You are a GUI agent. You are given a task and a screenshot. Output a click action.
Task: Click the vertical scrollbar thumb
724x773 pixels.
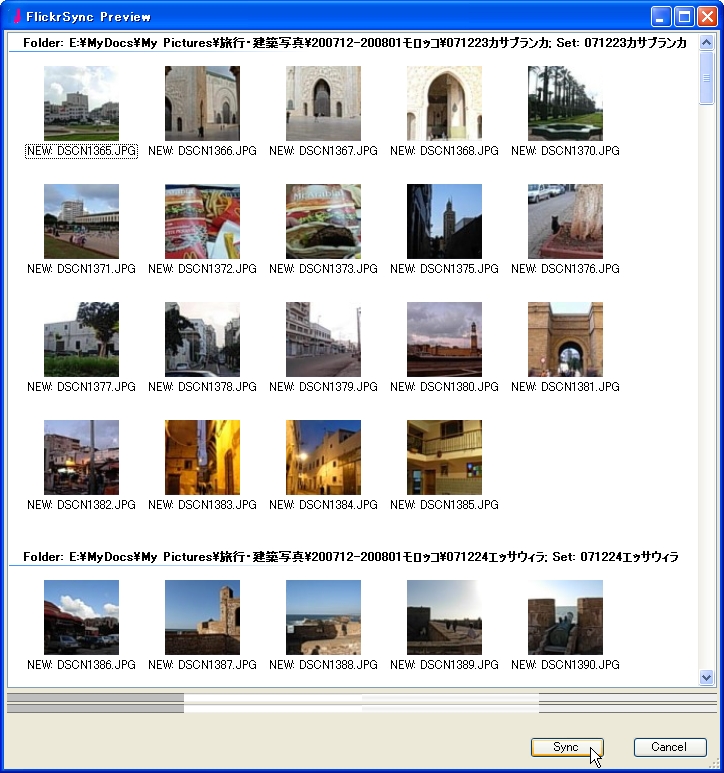pos(706,77)
